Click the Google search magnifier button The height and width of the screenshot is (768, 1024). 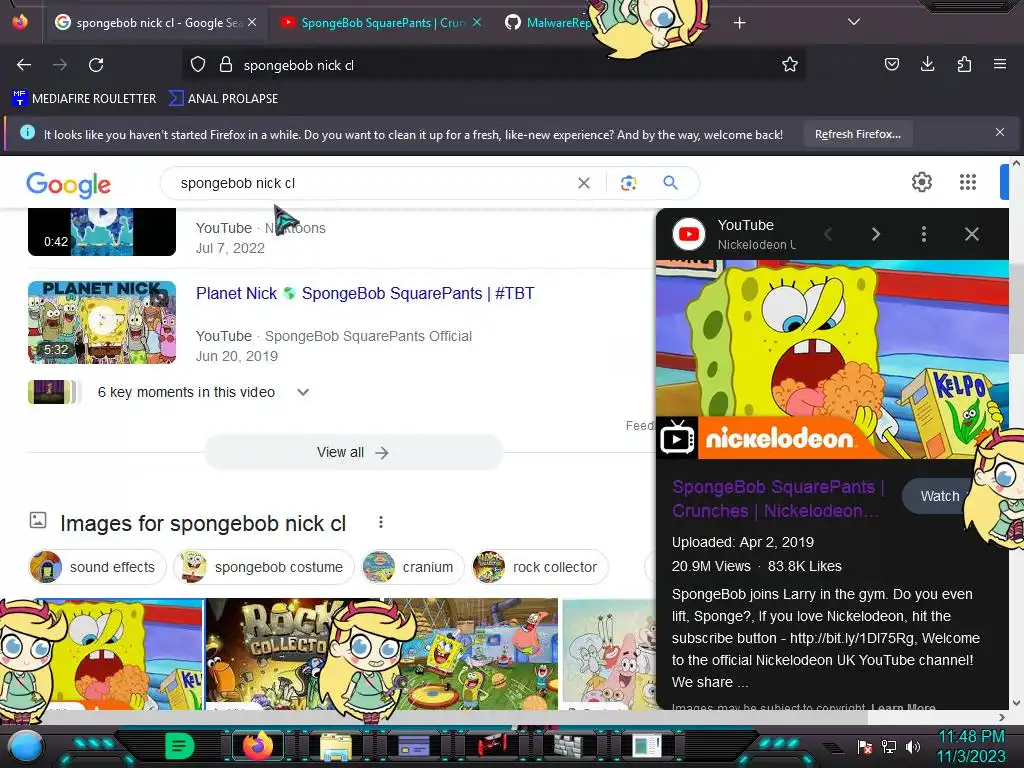coord(670,183)
